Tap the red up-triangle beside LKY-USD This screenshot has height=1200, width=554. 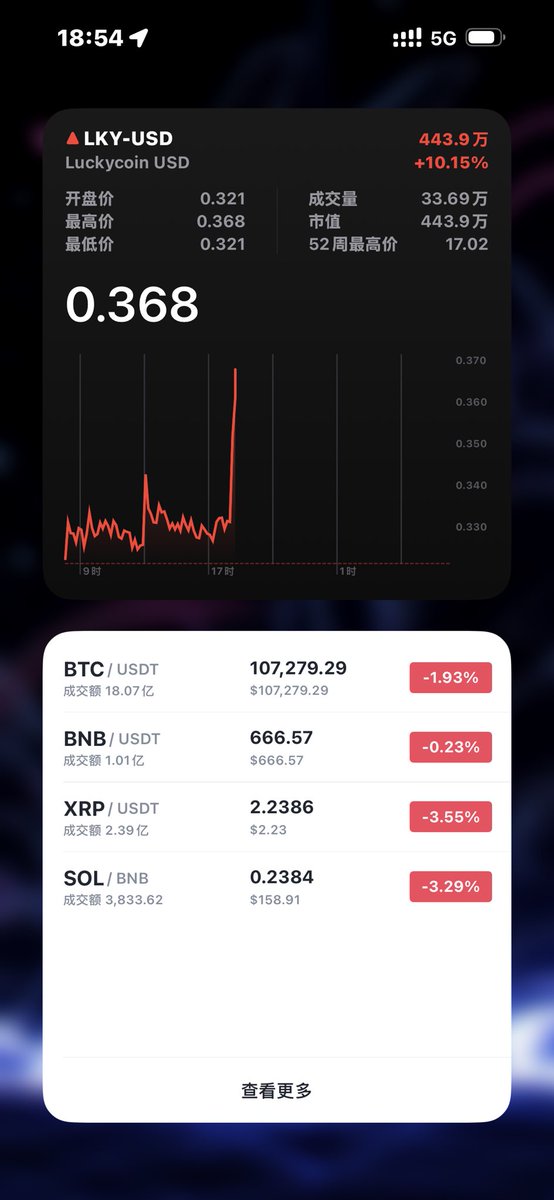72,139
